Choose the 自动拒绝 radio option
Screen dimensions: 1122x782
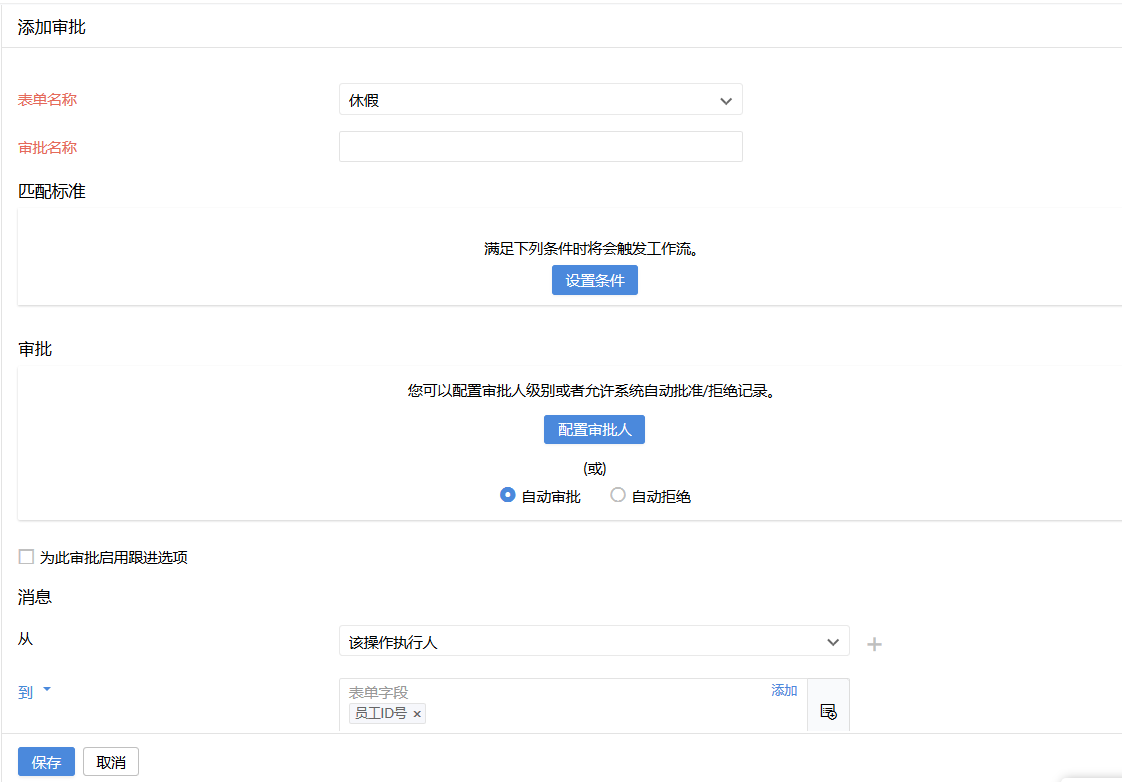618,495
